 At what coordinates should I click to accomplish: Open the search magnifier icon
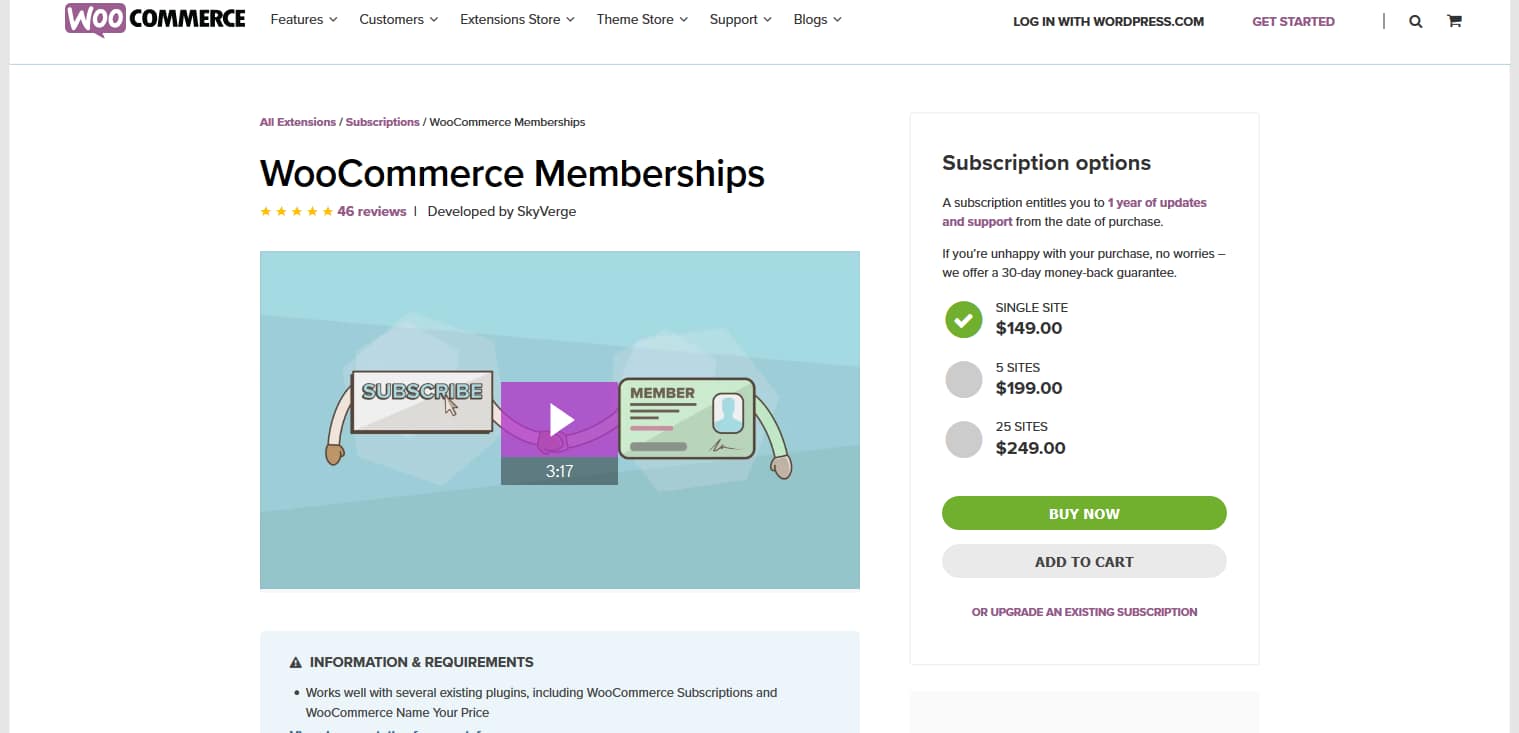pyautogui.click(x=1415, y=21)
